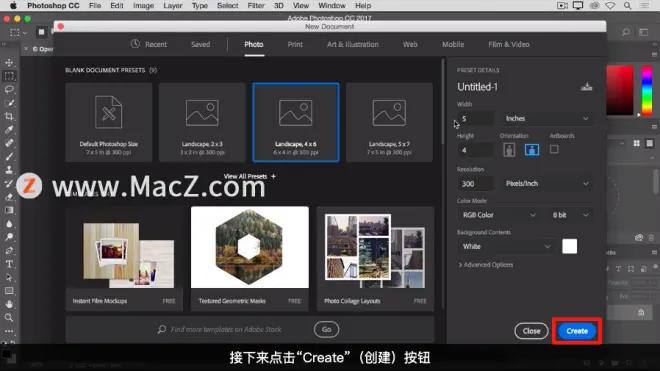Click the Create button
Image resolution: width=660 pixels, height=371 pixels.
pyautogui.click(x=577, y=331)
